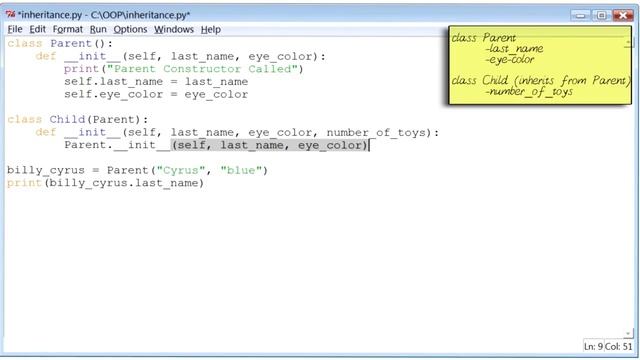Click 'class Child (inherits from Parent)' note text

click(541, 80)
